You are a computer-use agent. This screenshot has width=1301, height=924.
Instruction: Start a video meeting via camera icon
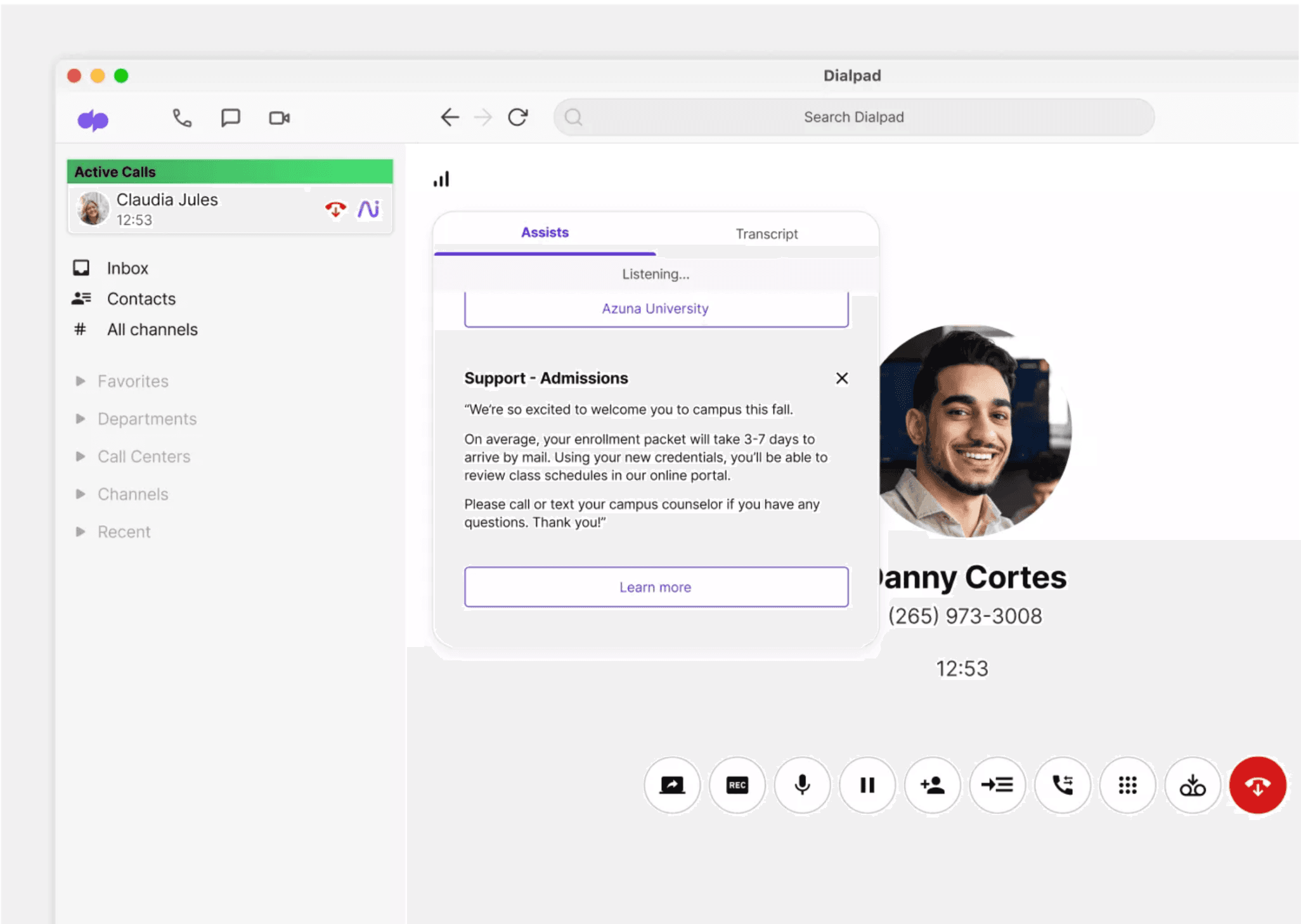click(279, 118)
